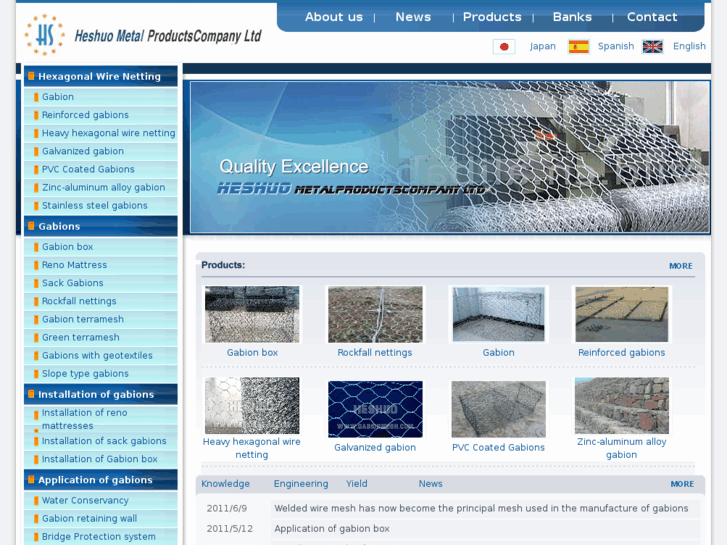The height and width of the screenshot is (545, 727).
Task: Select Green terramesh sidebar item
Action: click(81, 337)
